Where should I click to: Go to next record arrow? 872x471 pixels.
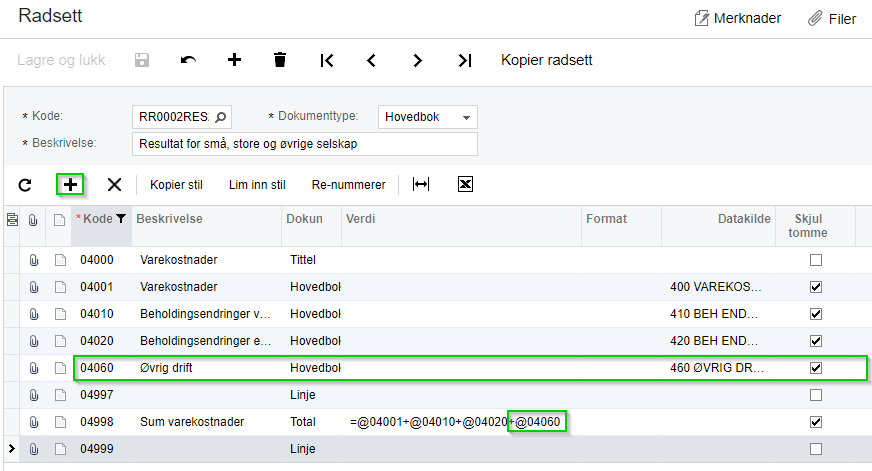418,60
